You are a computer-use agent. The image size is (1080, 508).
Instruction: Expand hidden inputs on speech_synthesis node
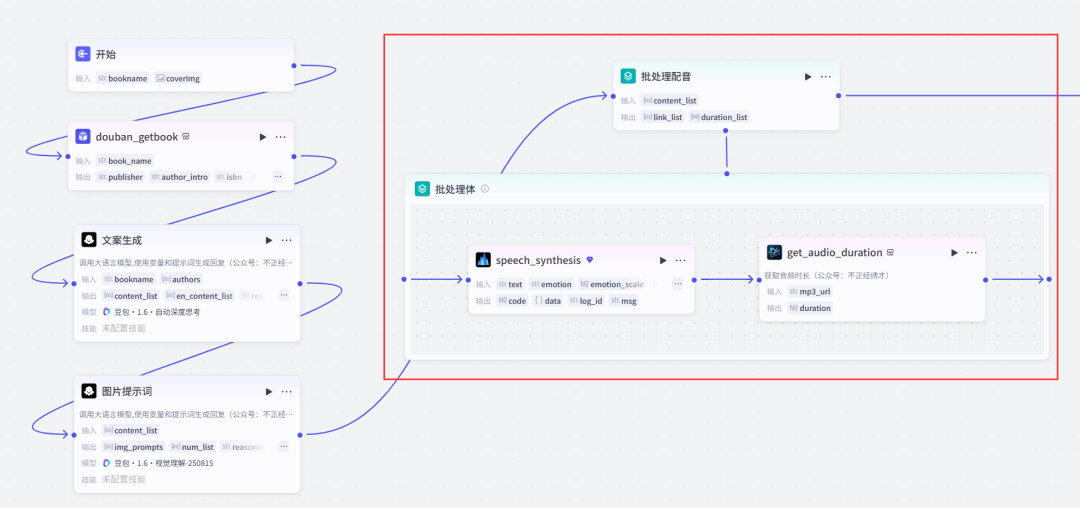pos(677,284)
